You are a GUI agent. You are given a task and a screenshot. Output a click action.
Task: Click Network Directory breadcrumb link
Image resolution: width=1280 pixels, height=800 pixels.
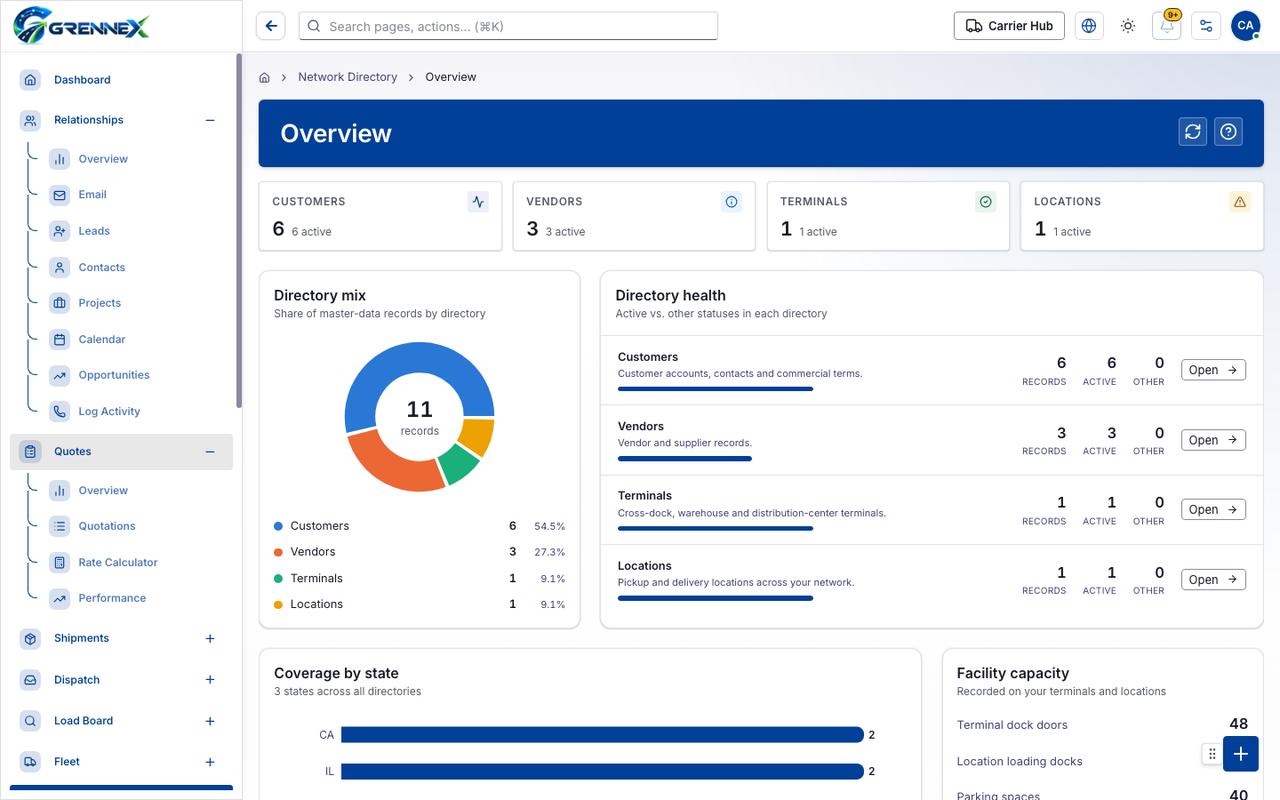click(x=347, y=77)
